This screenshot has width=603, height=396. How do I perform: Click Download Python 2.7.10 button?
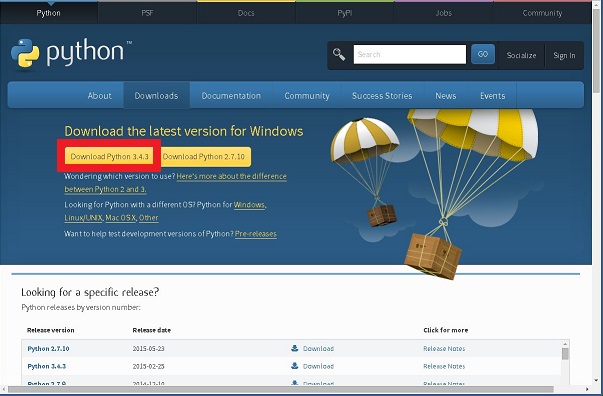tap(204, 156)
